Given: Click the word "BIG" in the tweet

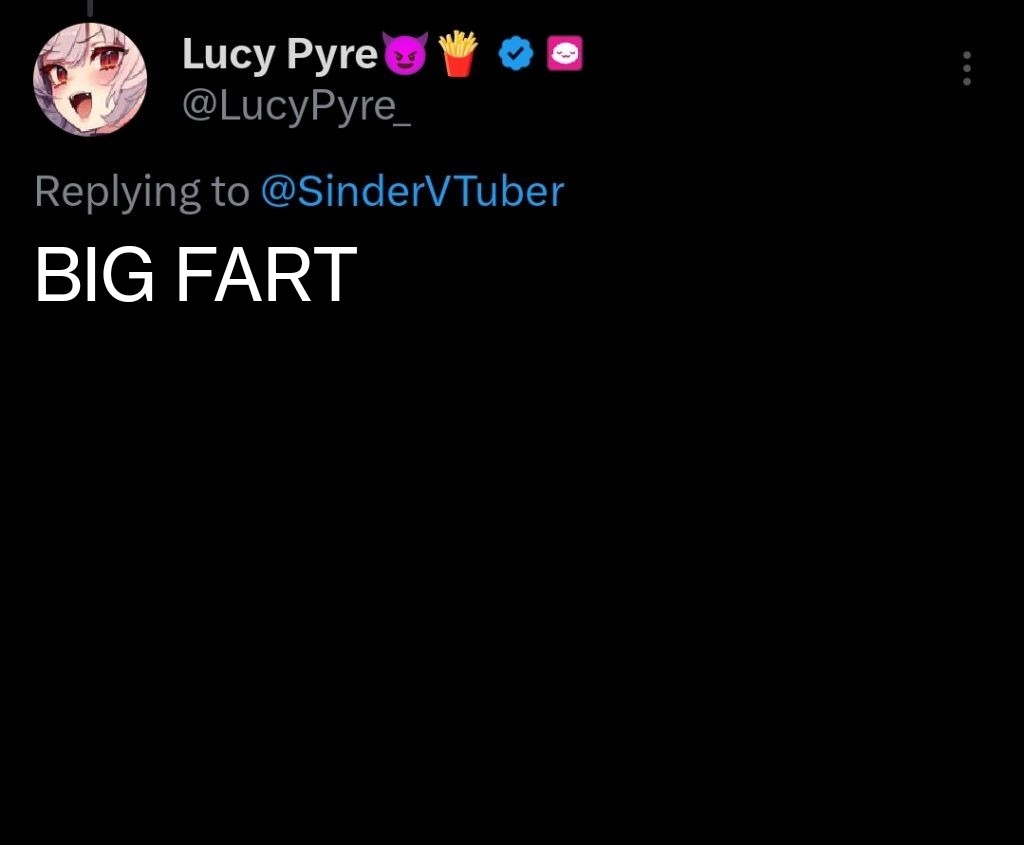Looking at the screenshot, I should (x=95, y=275).
